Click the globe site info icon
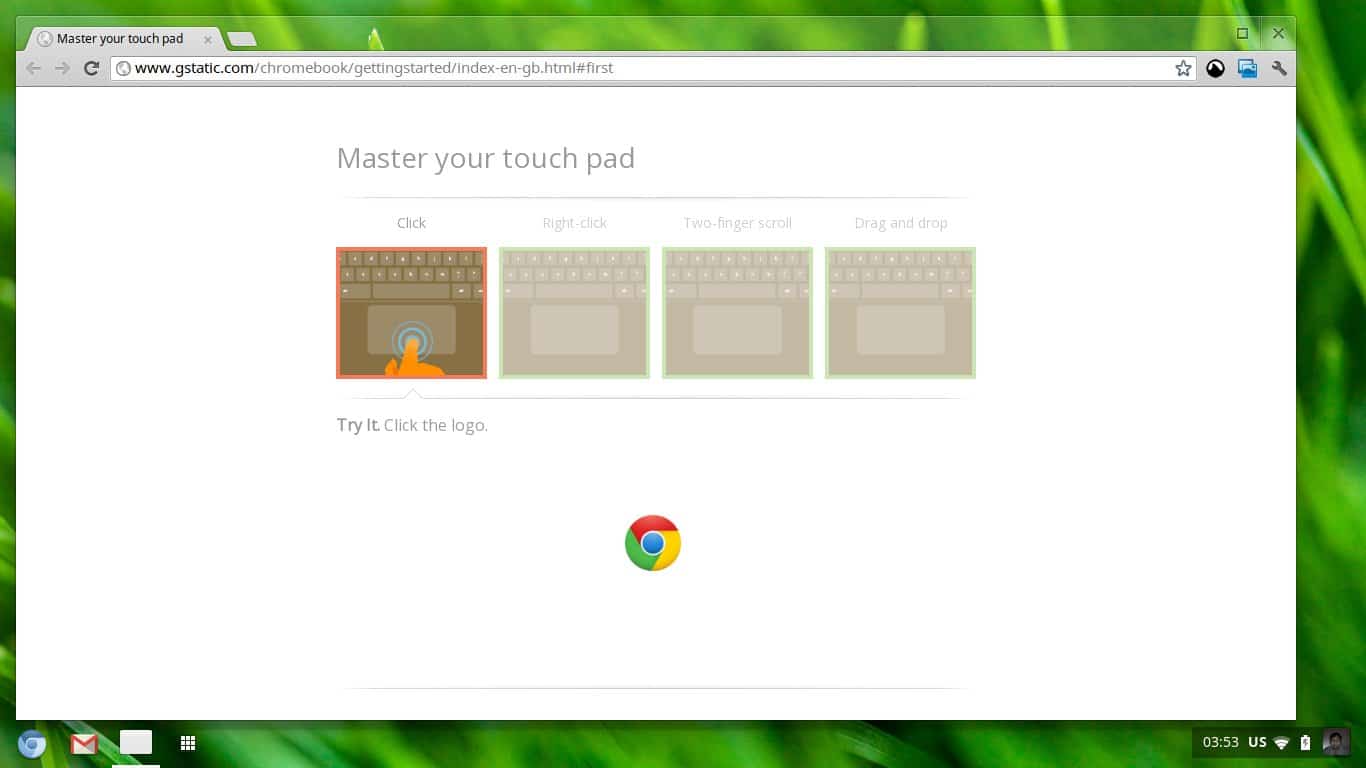The height and width of the screenshot is (768, 1366). click(x=124, y=68)
